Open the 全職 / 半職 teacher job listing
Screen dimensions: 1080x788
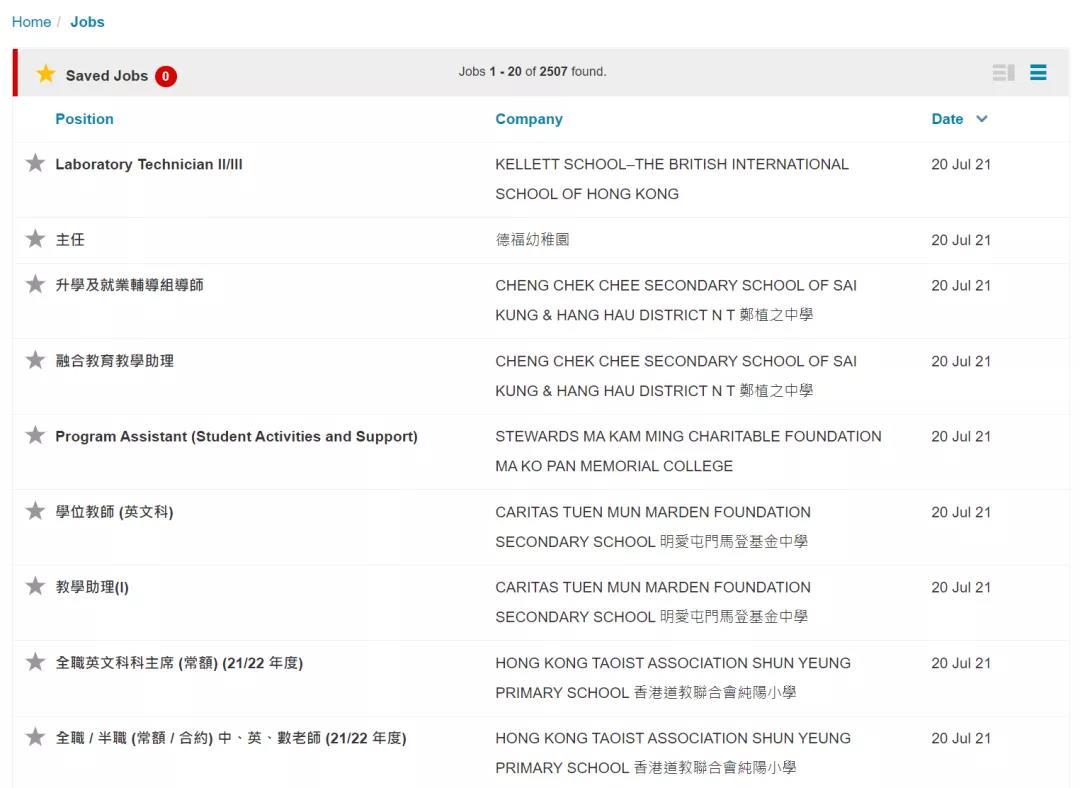click(x=230, y=737)
